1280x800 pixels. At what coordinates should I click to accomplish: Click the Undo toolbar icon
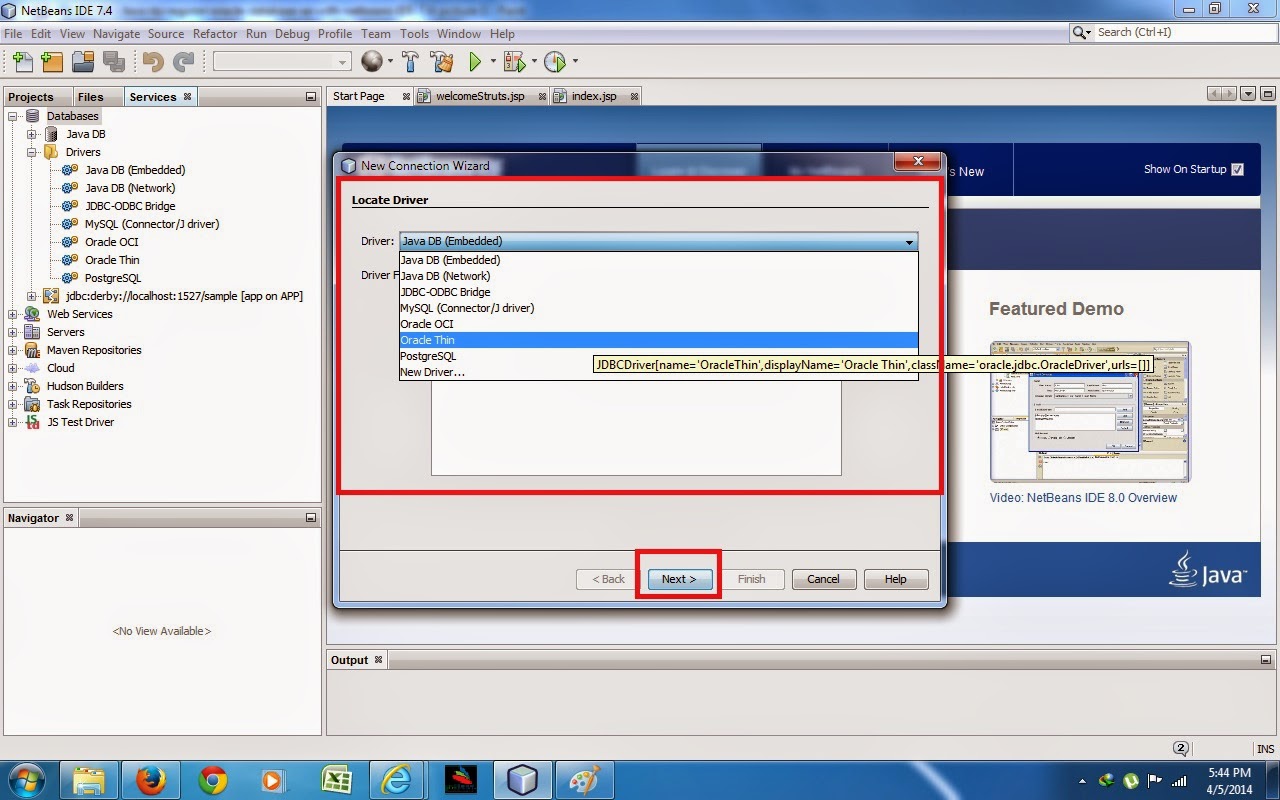pos(153,62)
